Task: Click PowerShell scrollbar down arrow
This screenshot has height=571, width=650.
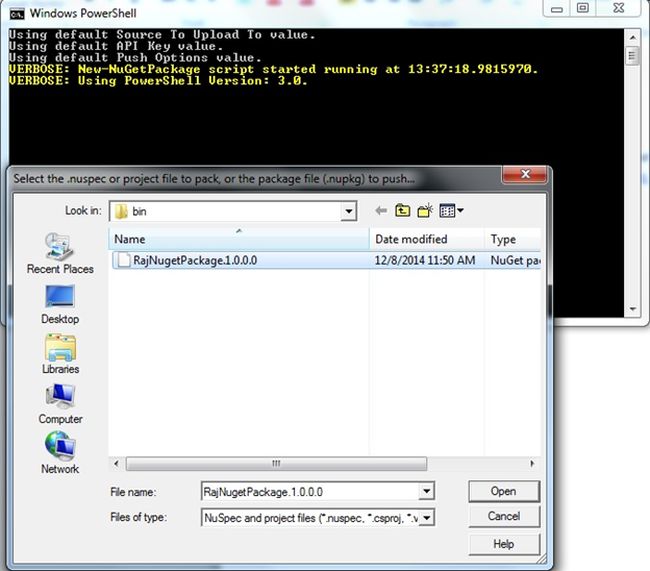Action: coord(632,309)
